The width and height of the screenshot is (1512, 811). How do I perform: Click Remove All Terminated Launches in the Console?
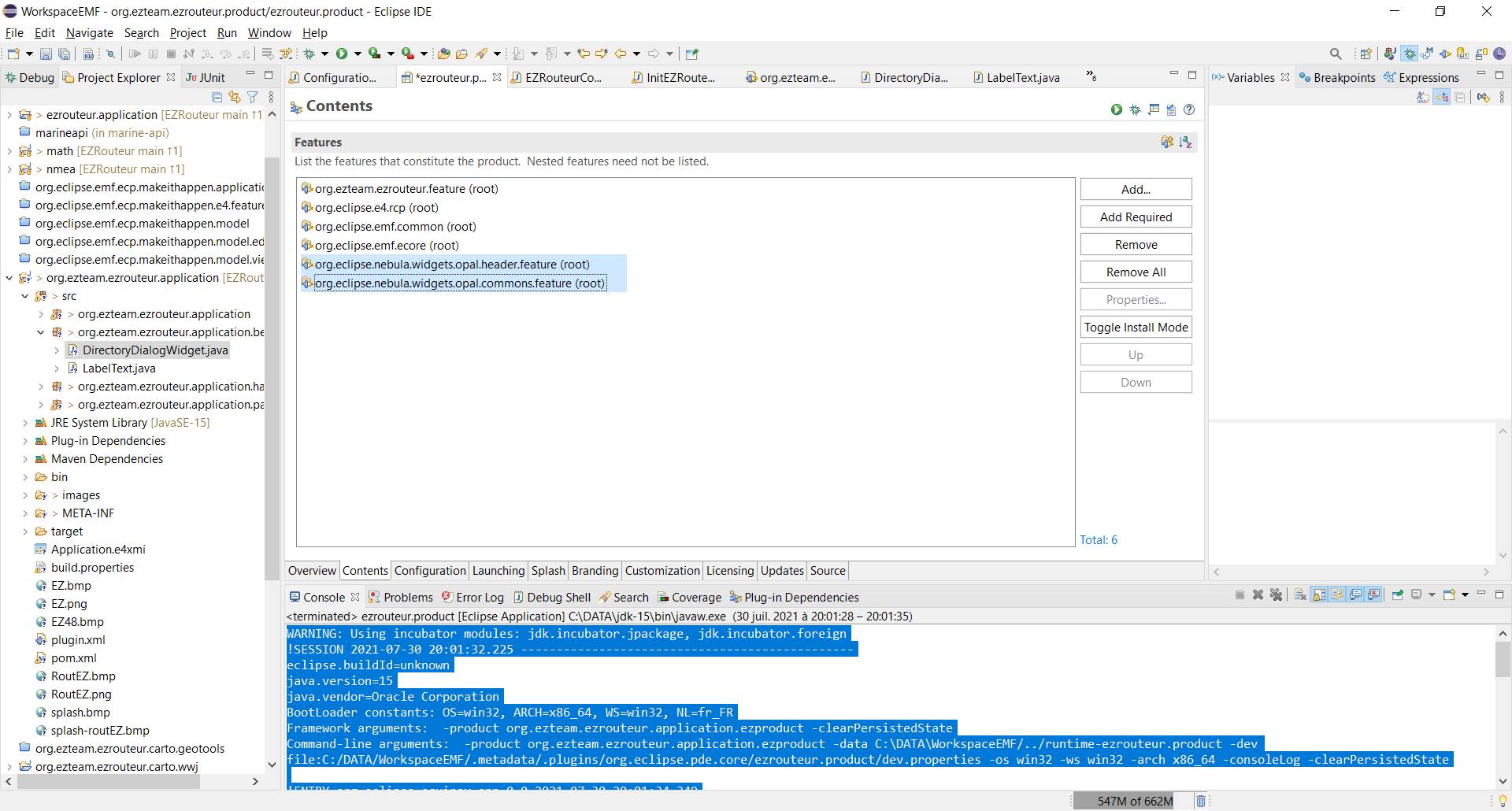coord(1277,594)
